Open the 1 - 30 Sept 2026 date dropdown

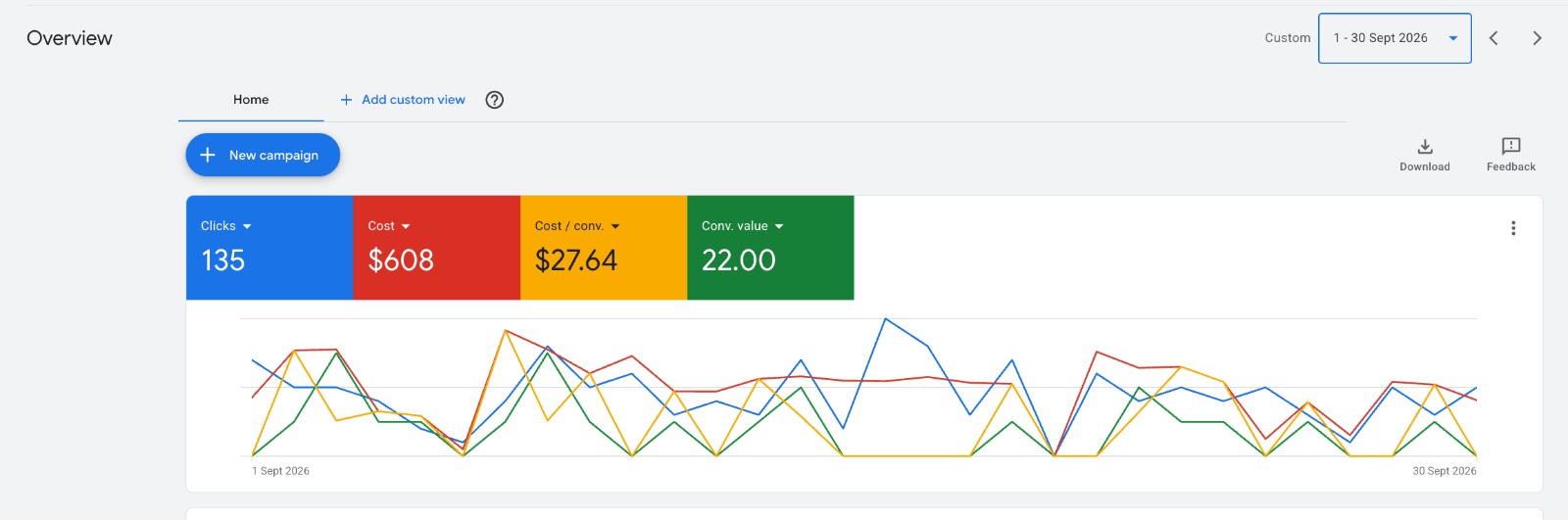click(1395, 38)
